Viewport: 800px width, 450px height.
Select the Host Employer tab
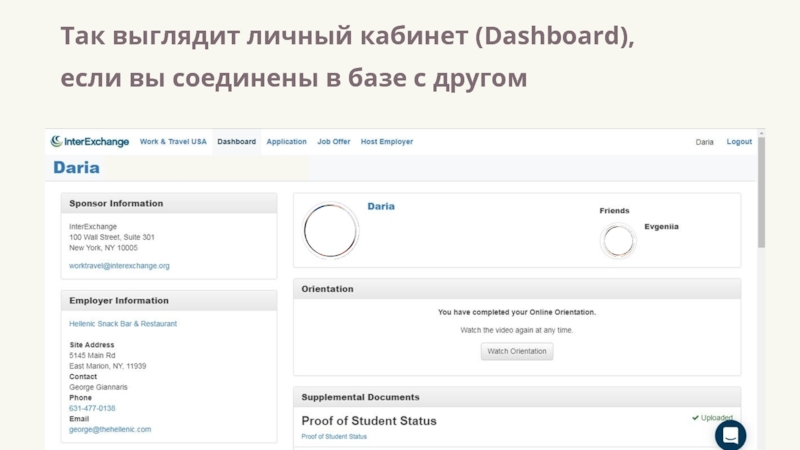coord(387,142)
